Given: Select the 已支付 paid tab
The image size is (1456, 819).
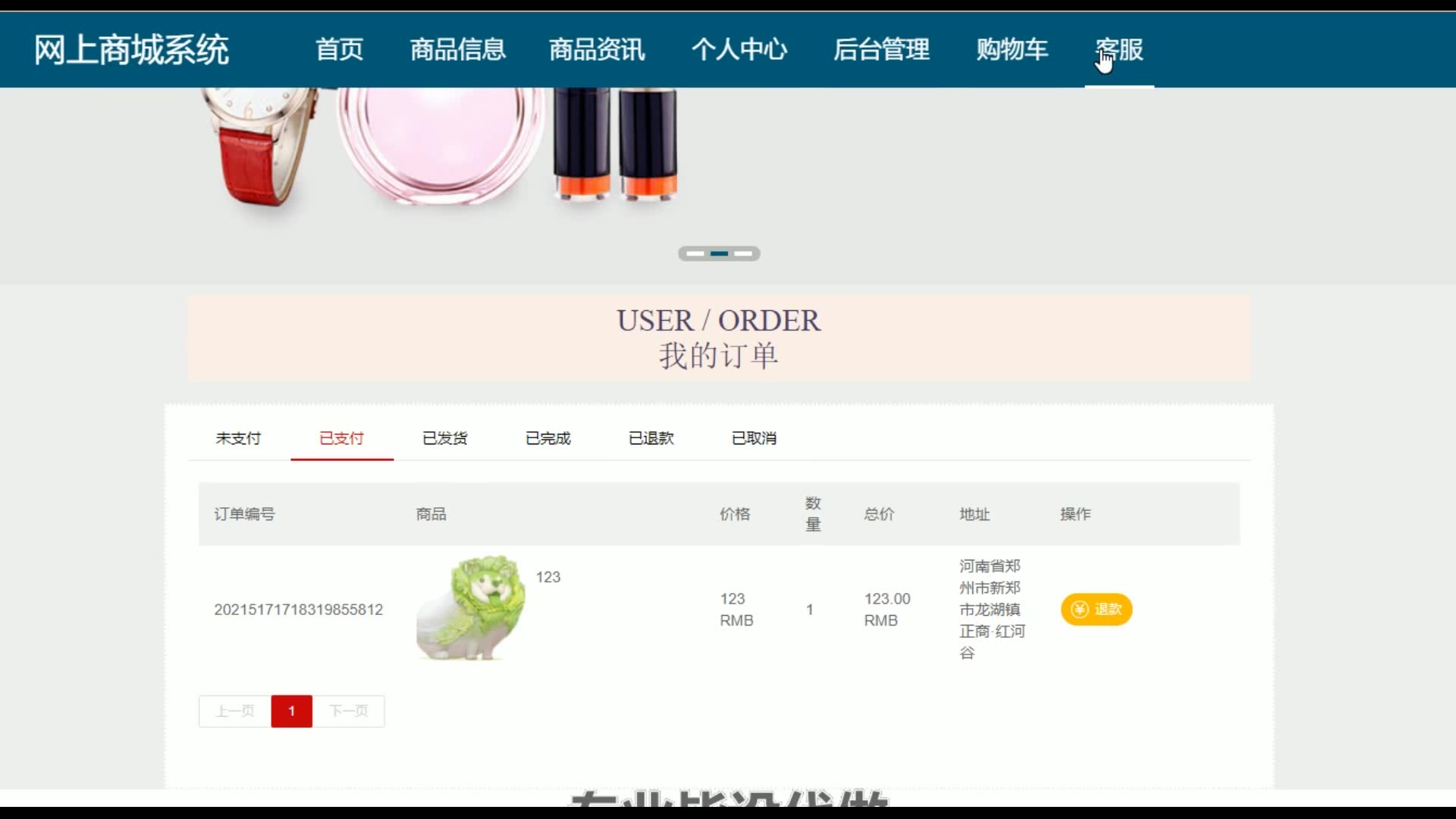Looking at the screenshot, I should tap(341, 438).
